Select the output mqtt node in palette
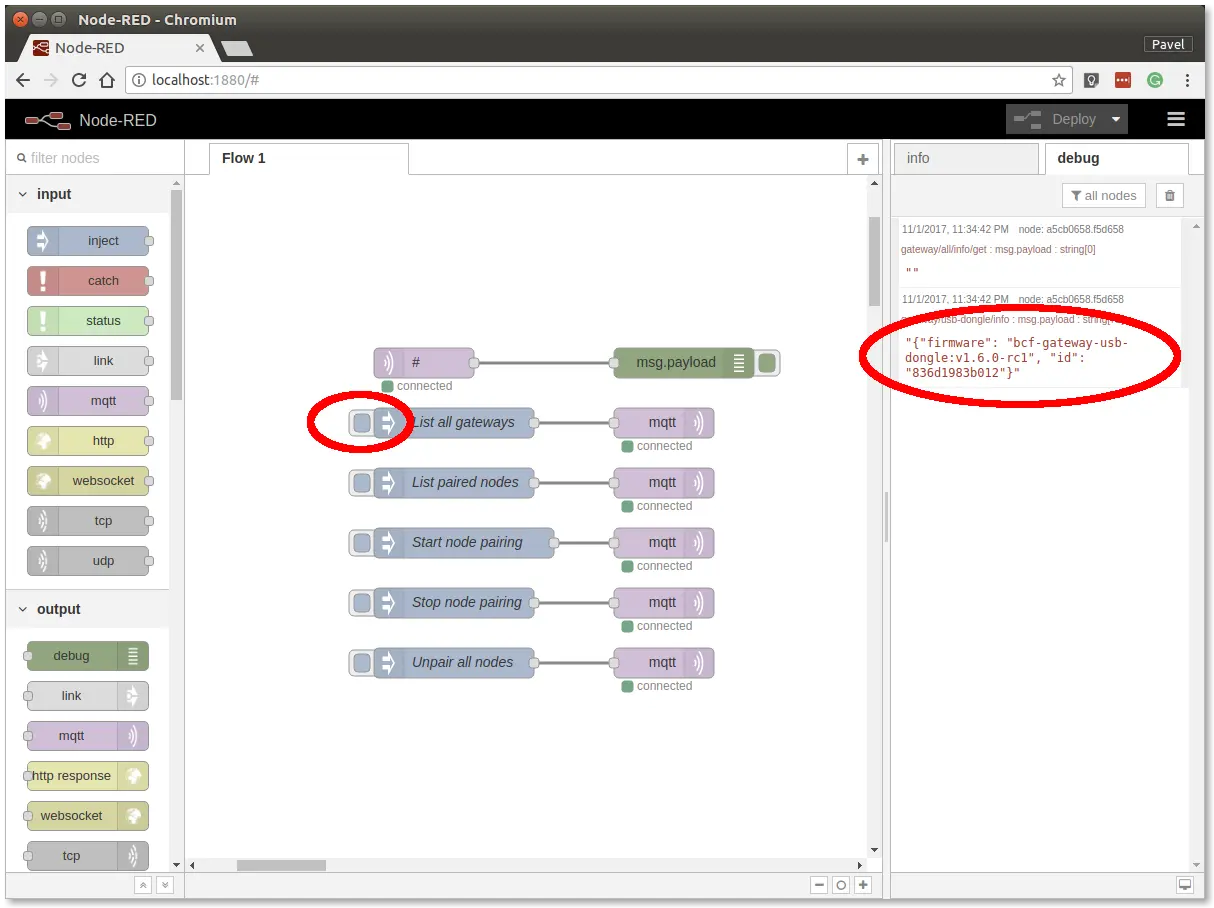 [x=88, y=736]
